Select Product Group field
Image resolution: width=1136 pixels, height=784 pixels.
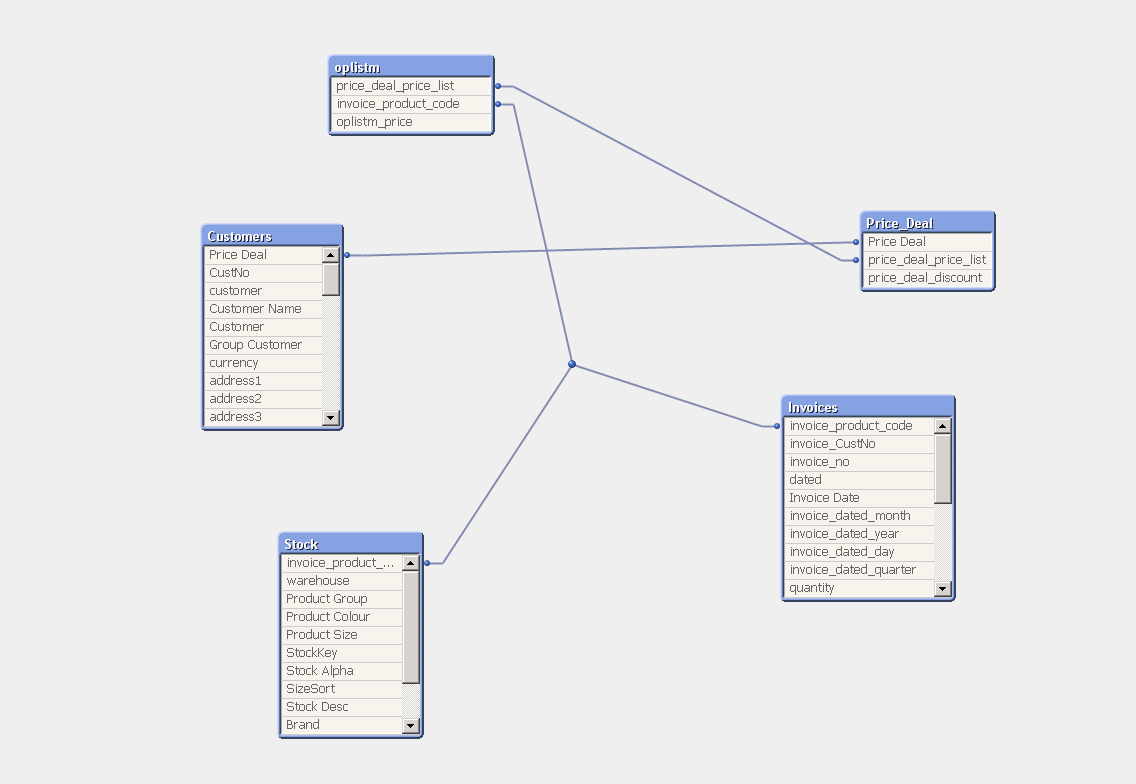[342, 599]
